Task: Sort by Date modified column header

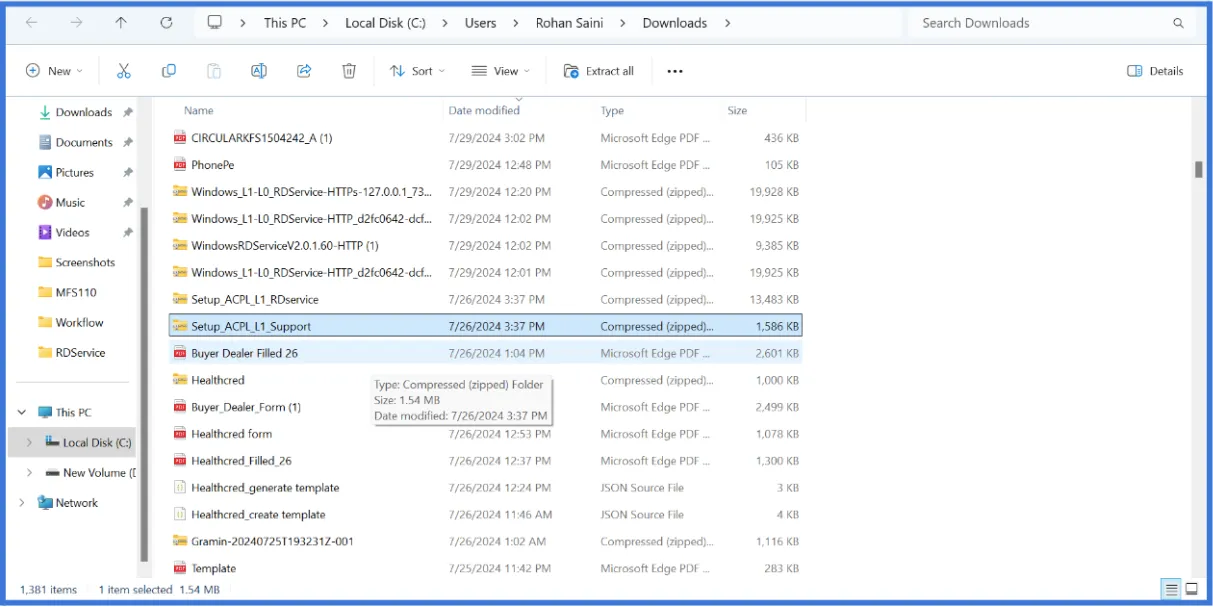Action: 484,111
